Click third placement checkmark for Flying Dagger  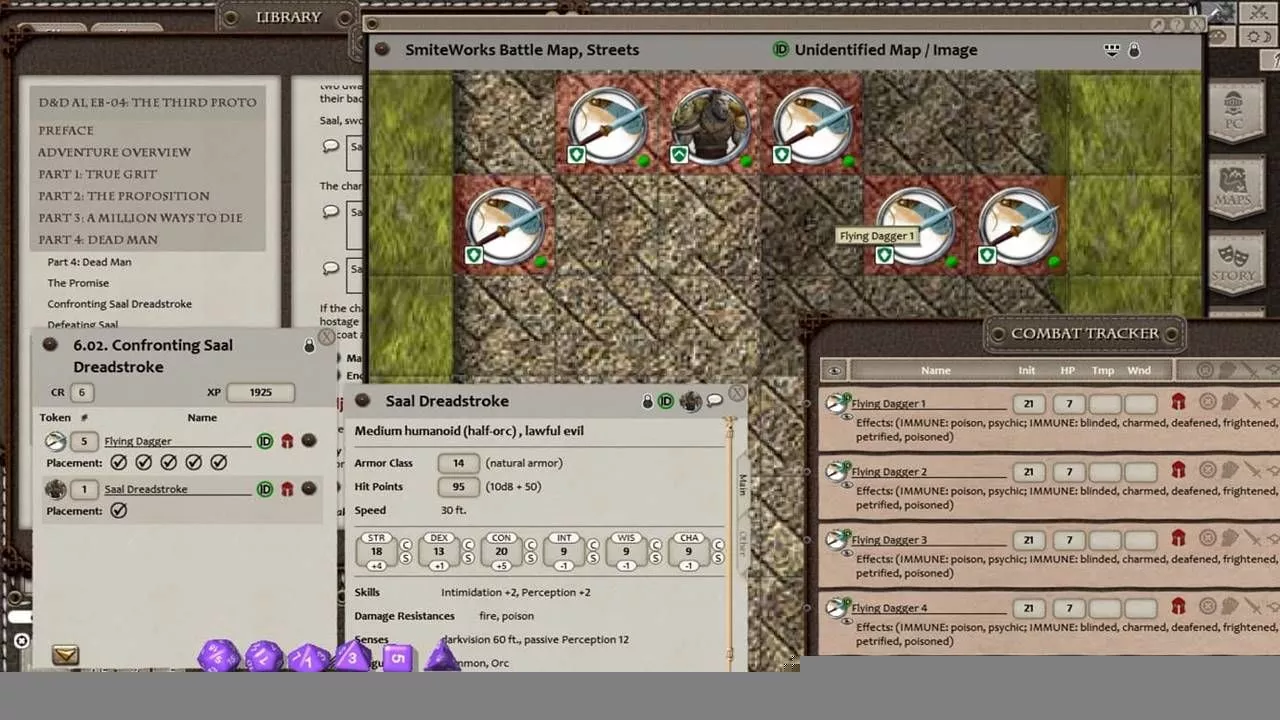click(169, 463)
